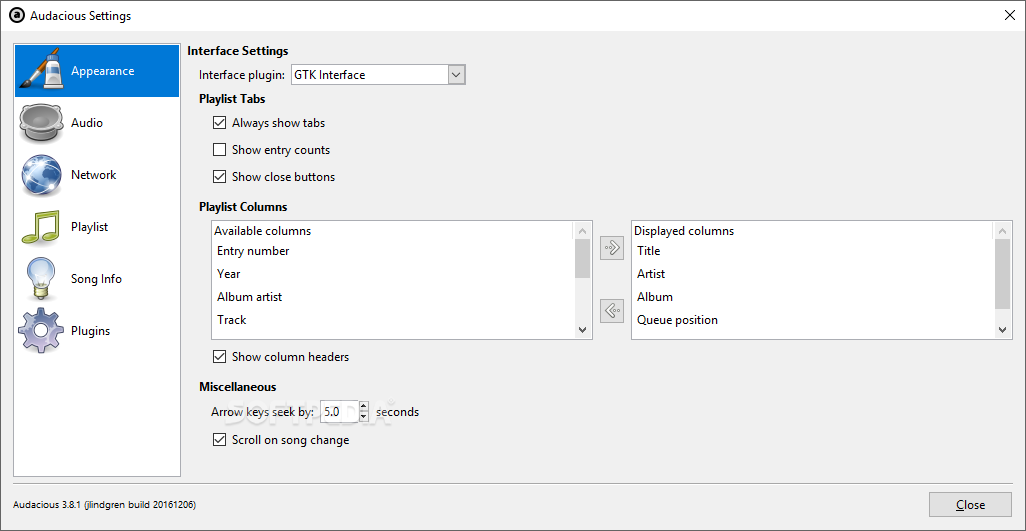Screen dimensions: 1026x531
Task: Click the Interface plugin dropdown arrow
Action: click(x=457, y=75)
